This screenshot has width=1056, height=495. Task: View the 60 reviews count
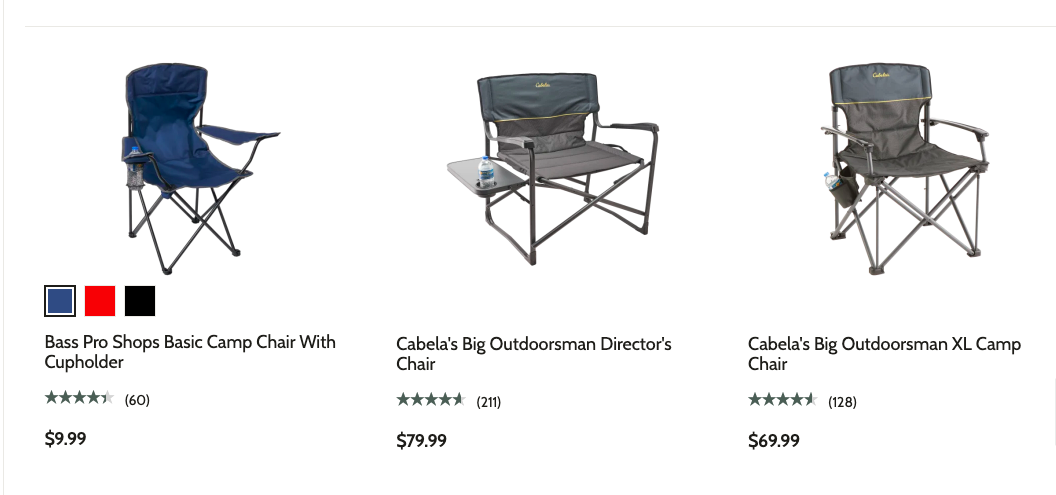coord(137,400)
